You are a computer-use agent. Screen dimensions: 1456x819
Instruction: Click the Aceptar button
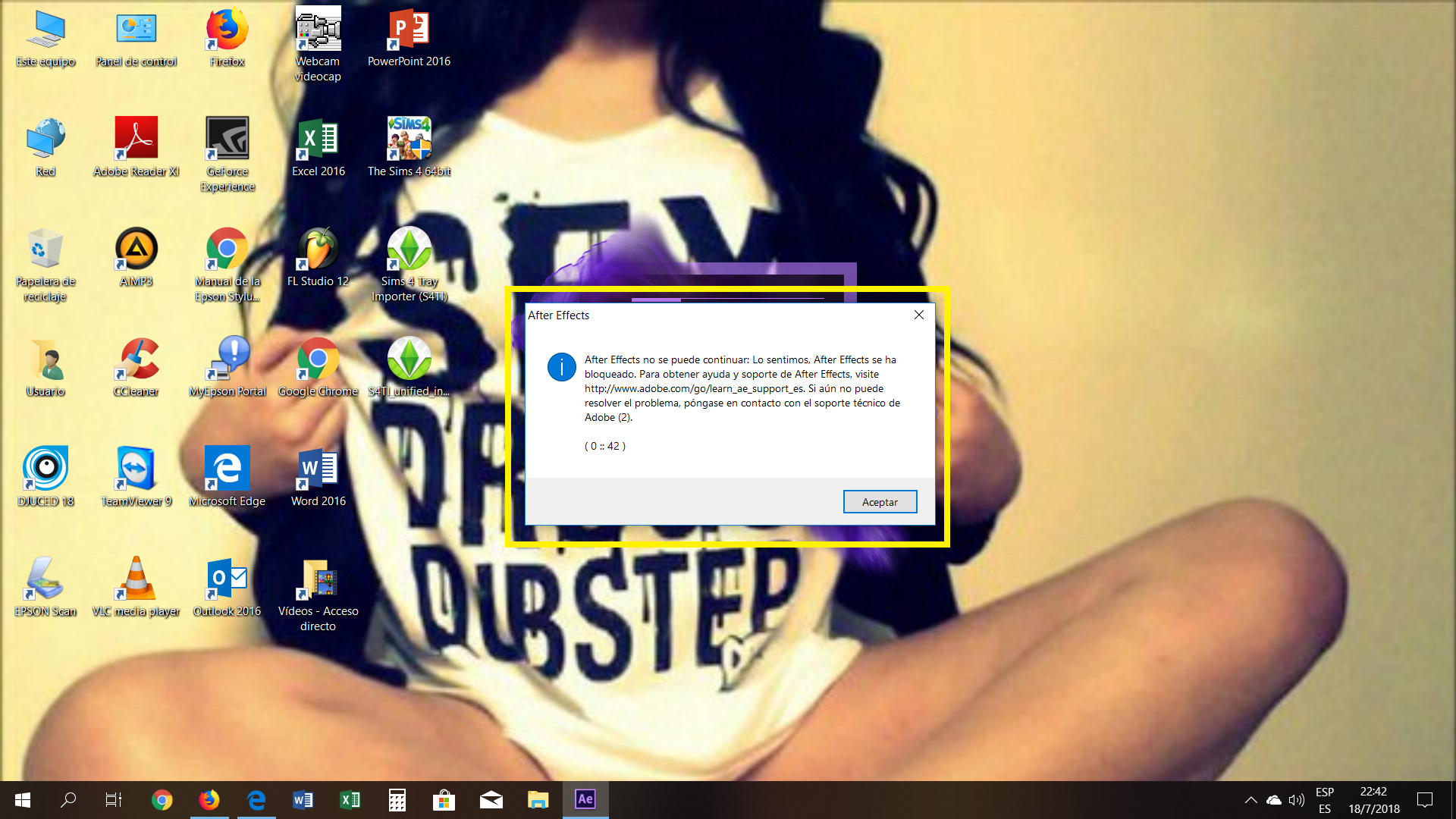coord(880,501)
